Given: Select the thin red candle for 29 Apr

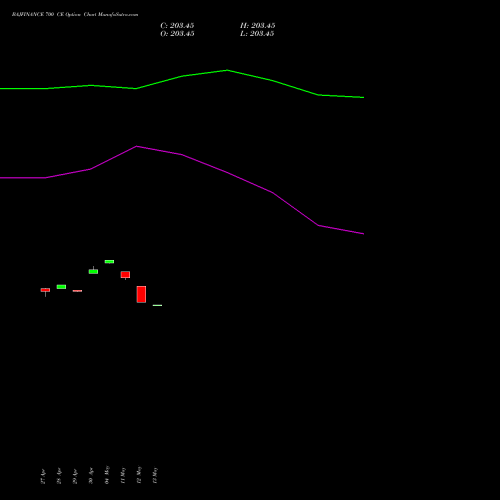Looking at the screenshot, I should [77, 291].
